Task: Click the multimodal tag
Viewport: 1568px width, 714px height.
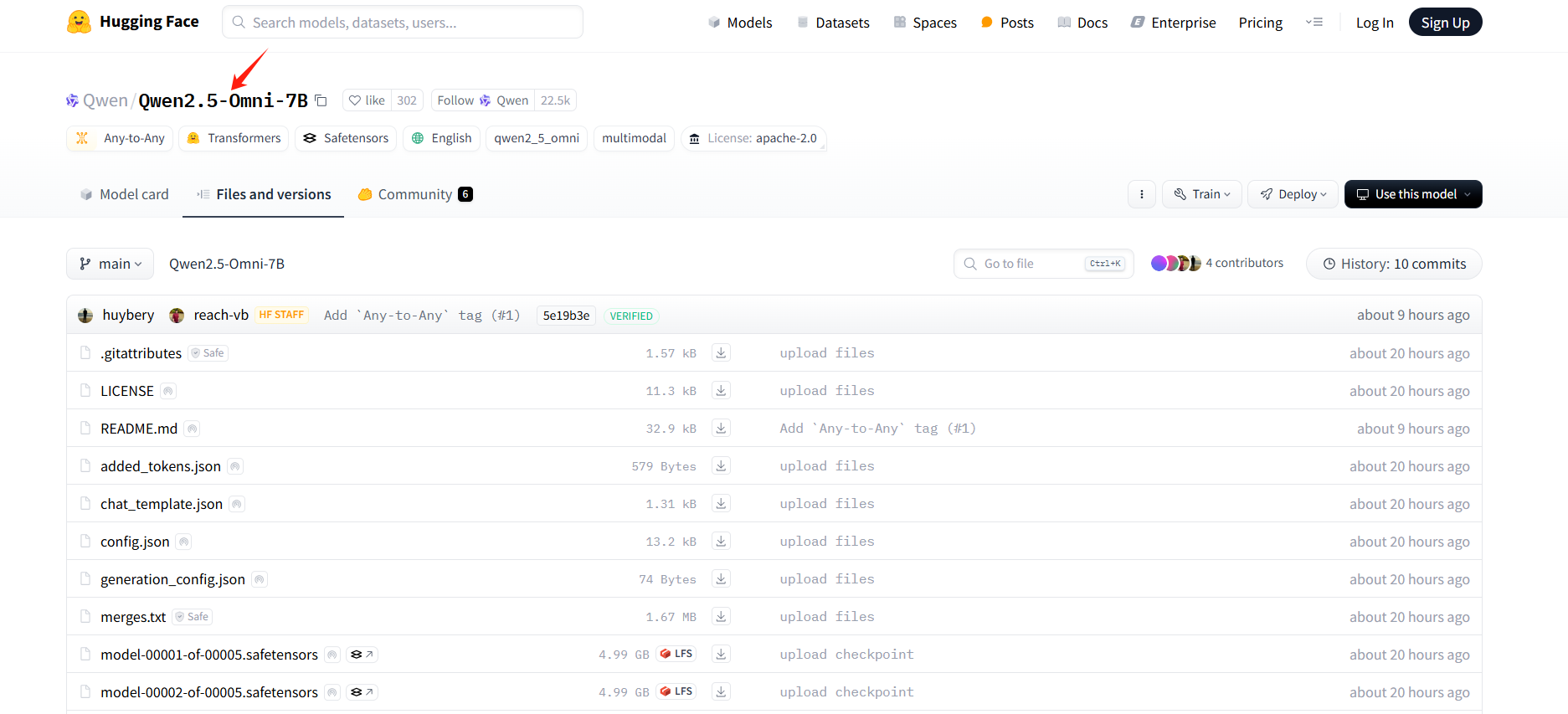Action: (634, 138)
